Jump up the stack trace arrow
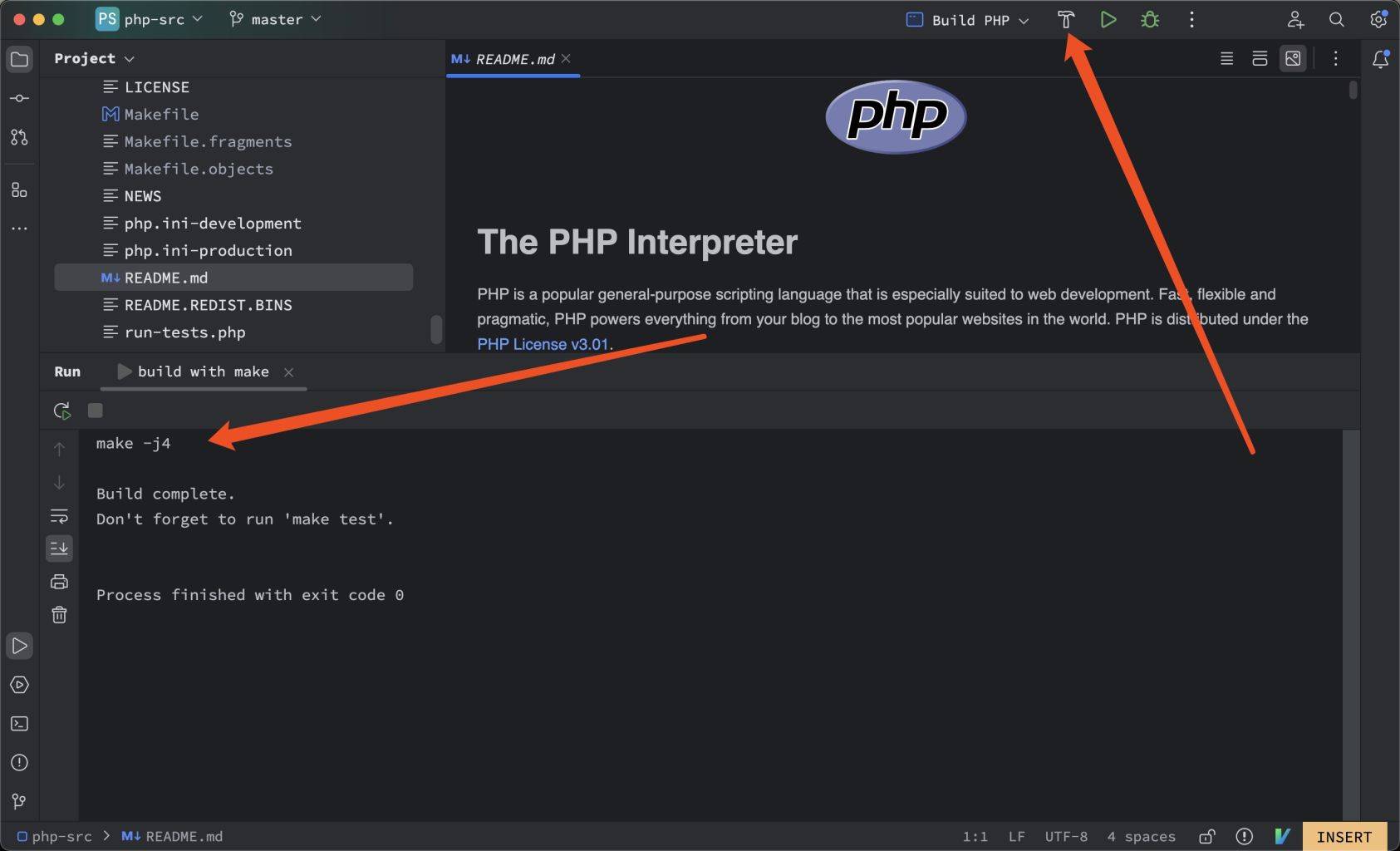The height and width of the screenshot is (851, 1400). click(59, 449)
